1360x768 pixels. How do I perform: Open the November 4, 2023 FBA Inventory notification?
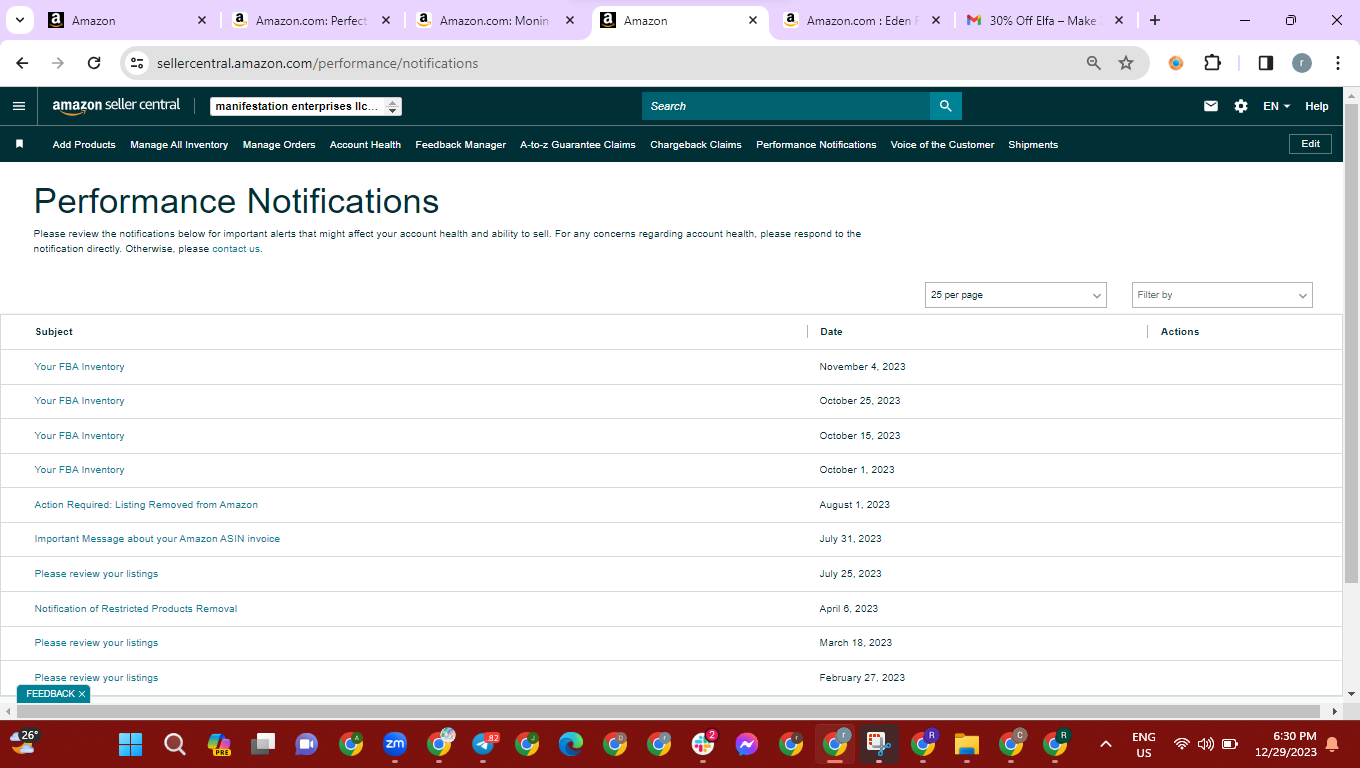coord(80,367)
